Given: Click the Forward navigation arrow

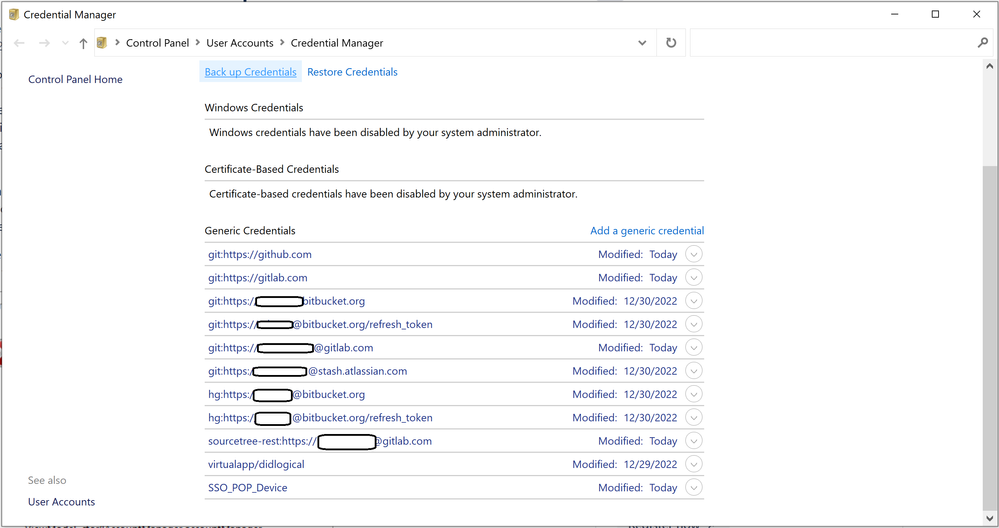Looking at the screenshot, I should click(44, 43).
